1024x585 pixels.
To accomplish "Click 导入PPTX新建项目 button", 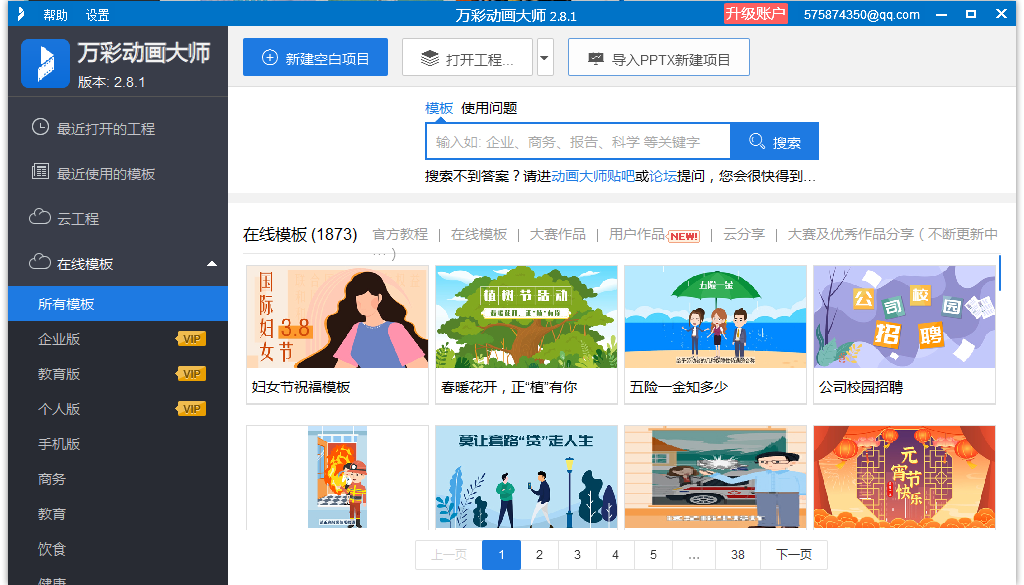I will click(x=658, y=58).
